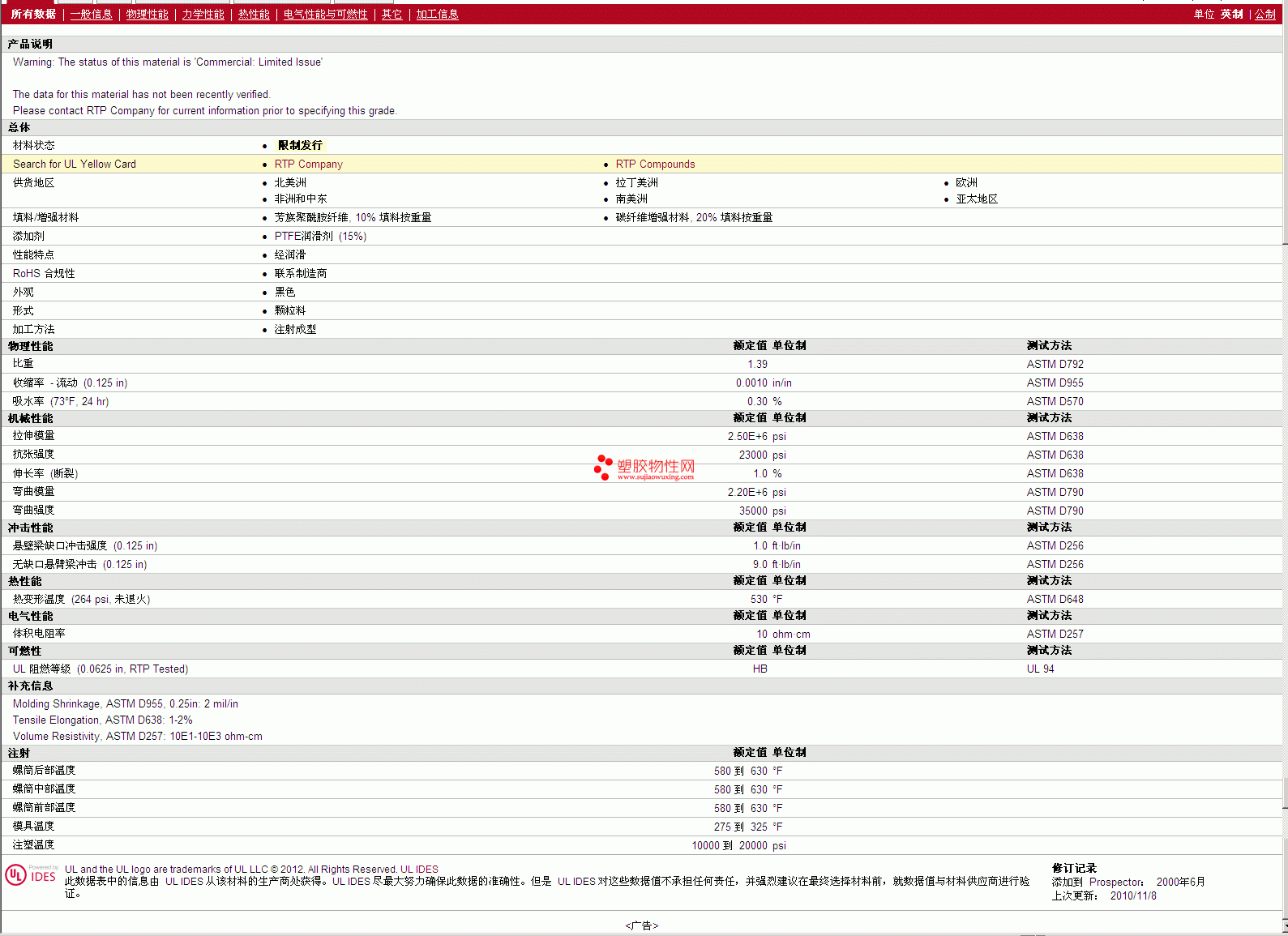Click the 螺筒后部温度 row label
Screen dimensions: 1288x936
tap(45, 771)
